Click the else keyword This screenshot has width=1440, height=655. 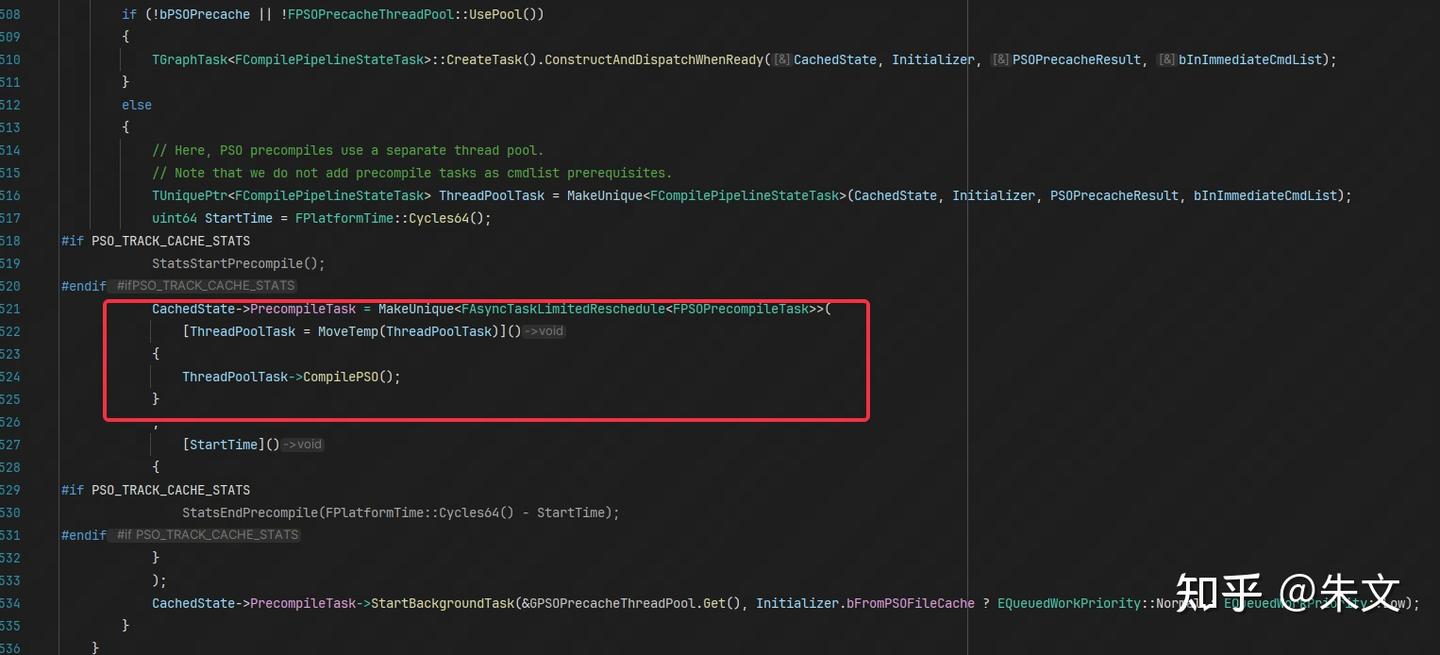pos(137,105)
